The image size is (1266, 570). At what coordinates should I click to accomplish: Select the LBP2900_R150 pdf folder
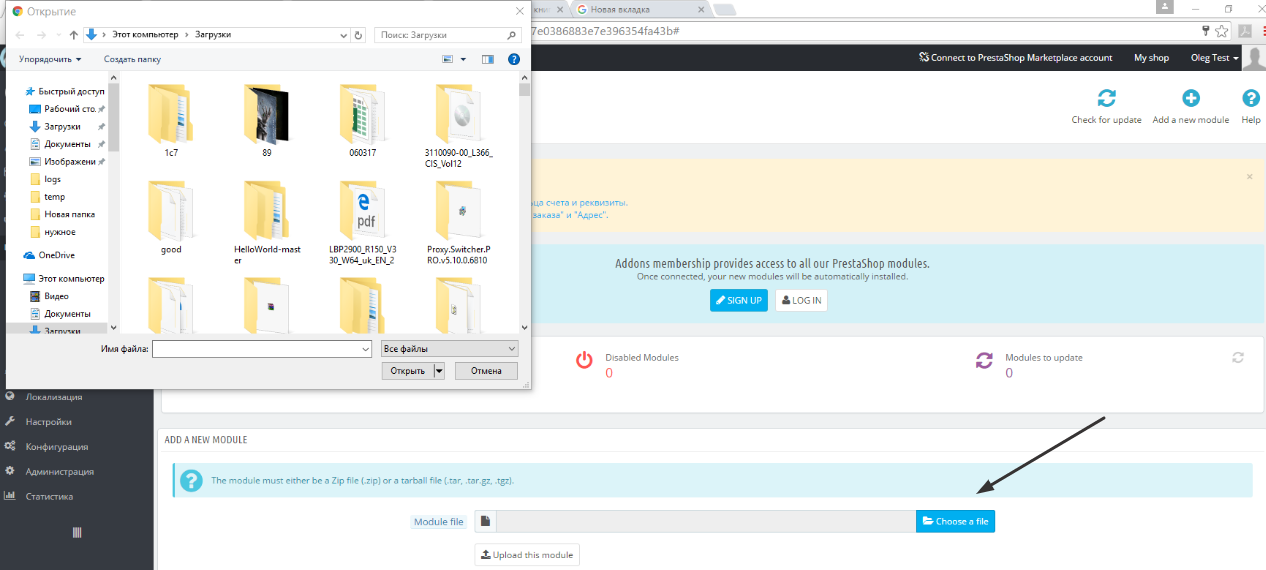point(362,222)
